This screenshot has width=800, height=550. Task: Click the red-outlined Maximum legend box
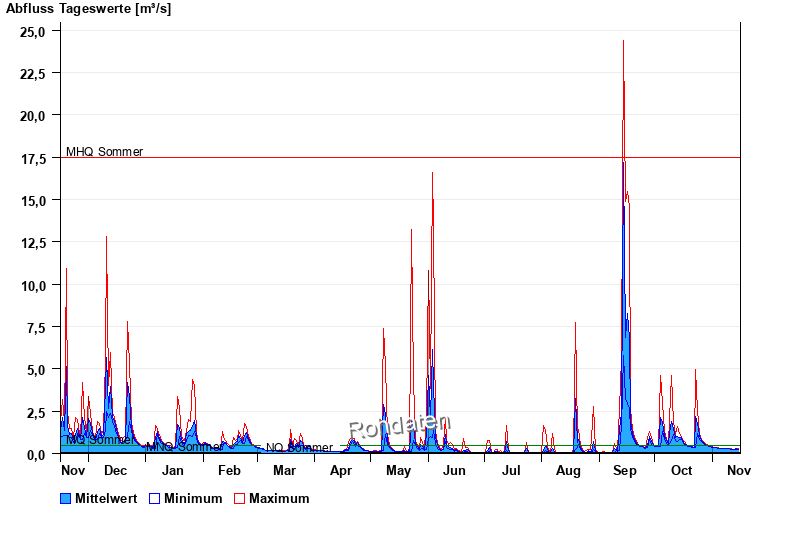click(239, 498)
